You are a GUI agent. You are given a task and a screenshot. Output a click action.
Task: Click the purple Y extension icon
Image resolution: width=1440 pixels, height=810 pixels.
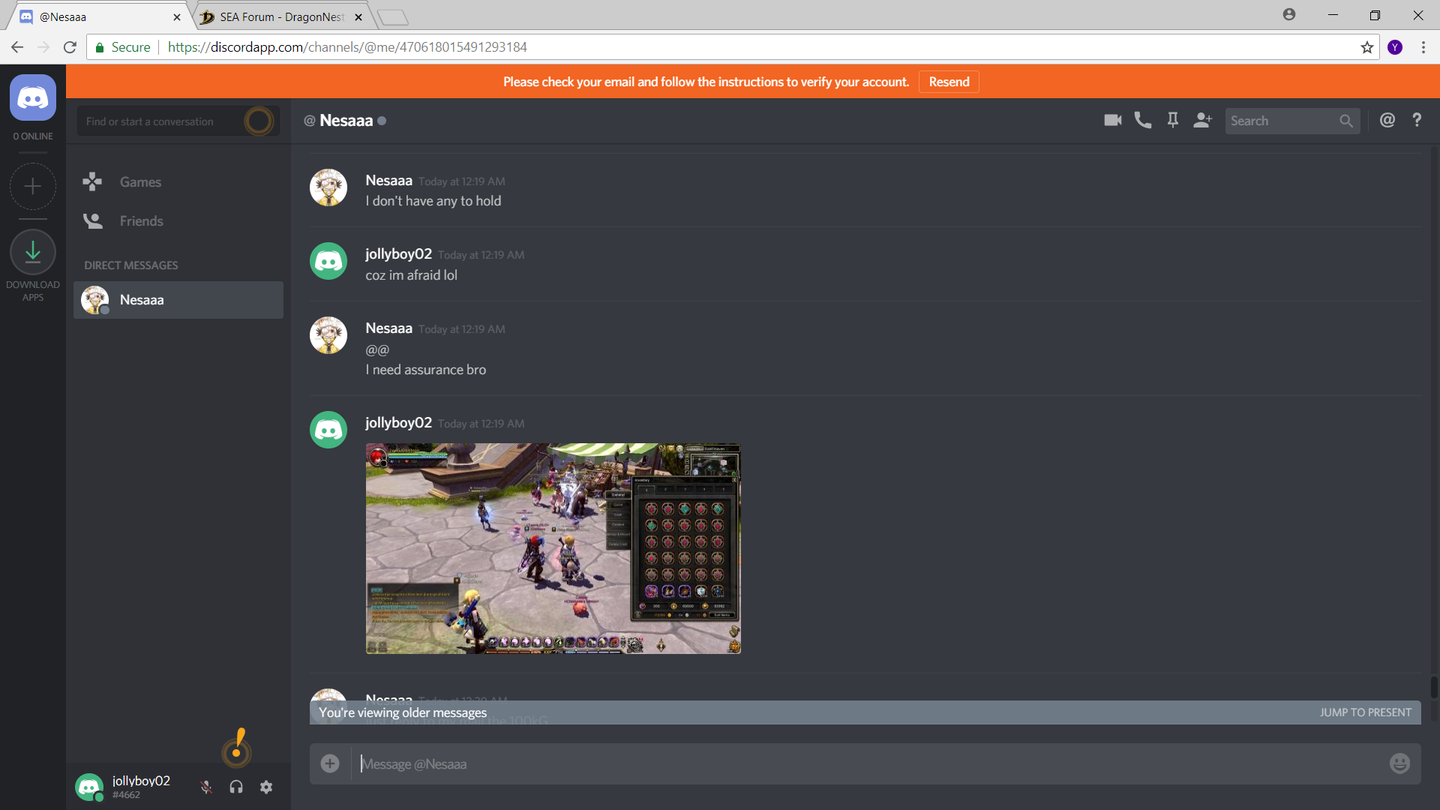click(1395, 47)
